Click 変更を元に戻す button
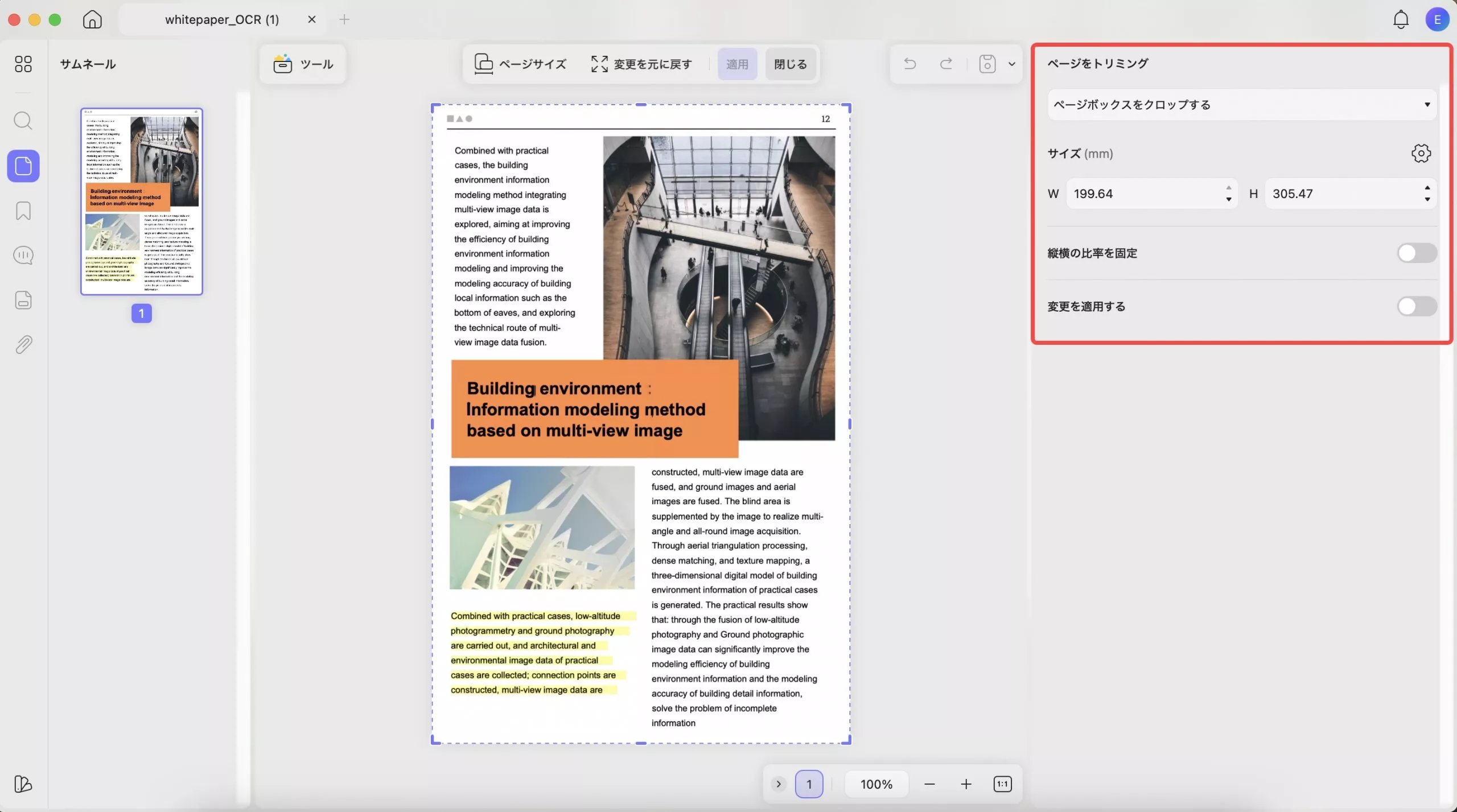1457x812 pixels. (x=641, y=64)
